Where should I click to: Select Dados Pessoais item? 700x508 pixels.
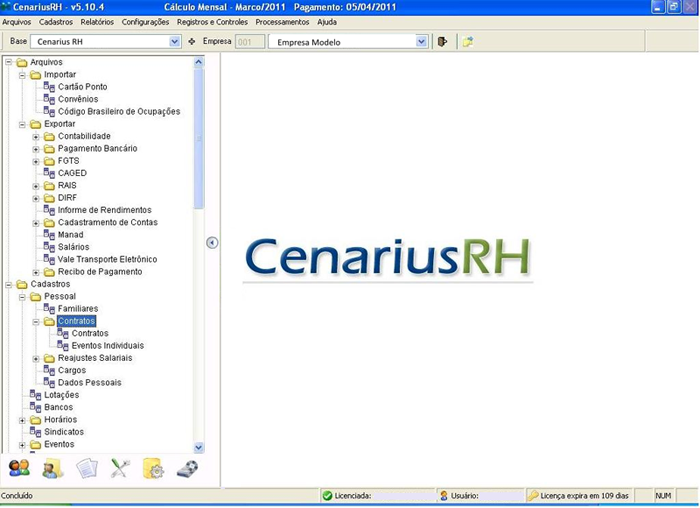pos(89,383)
